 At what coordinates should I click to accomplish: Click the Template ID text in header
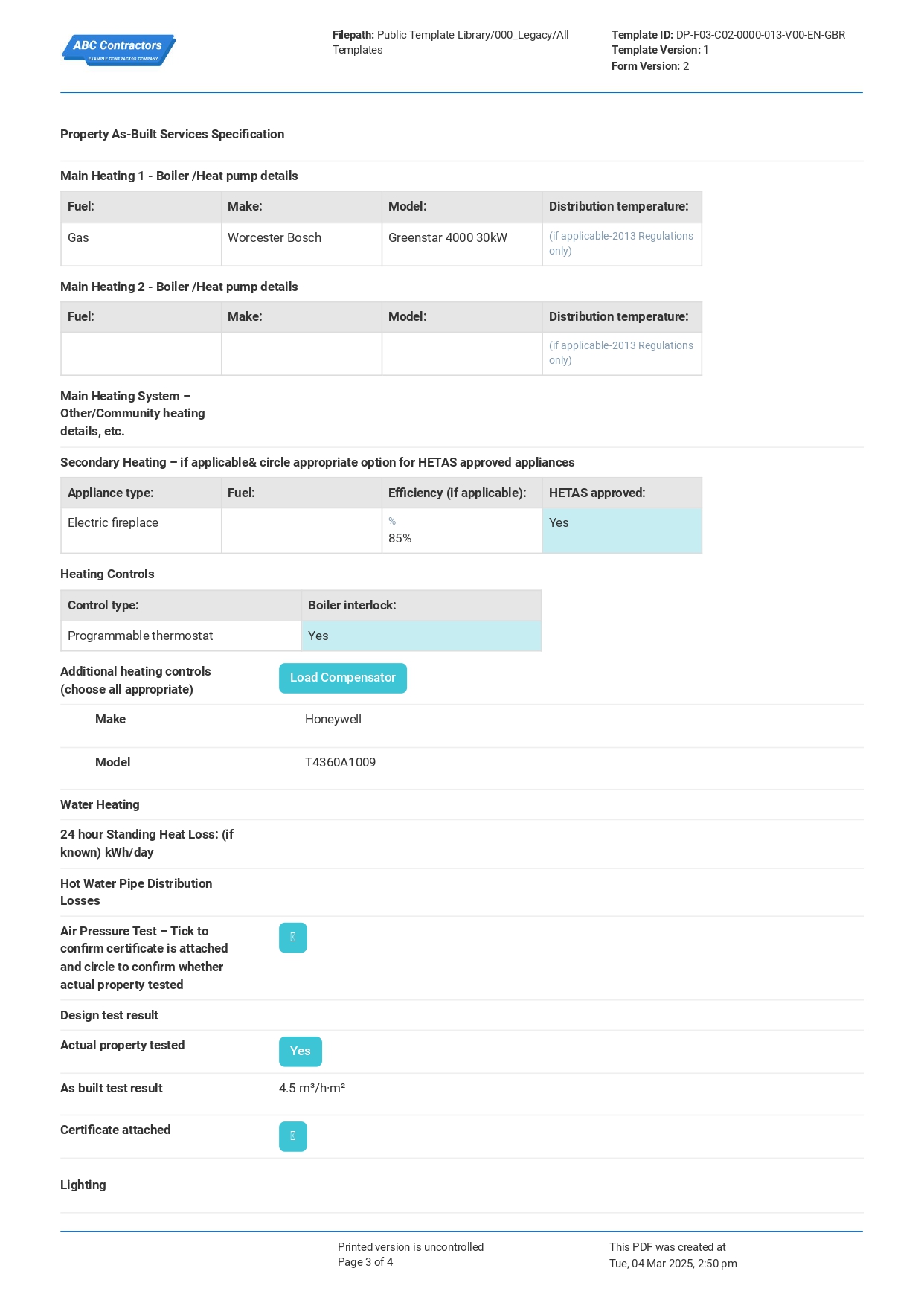click(728, 35)
